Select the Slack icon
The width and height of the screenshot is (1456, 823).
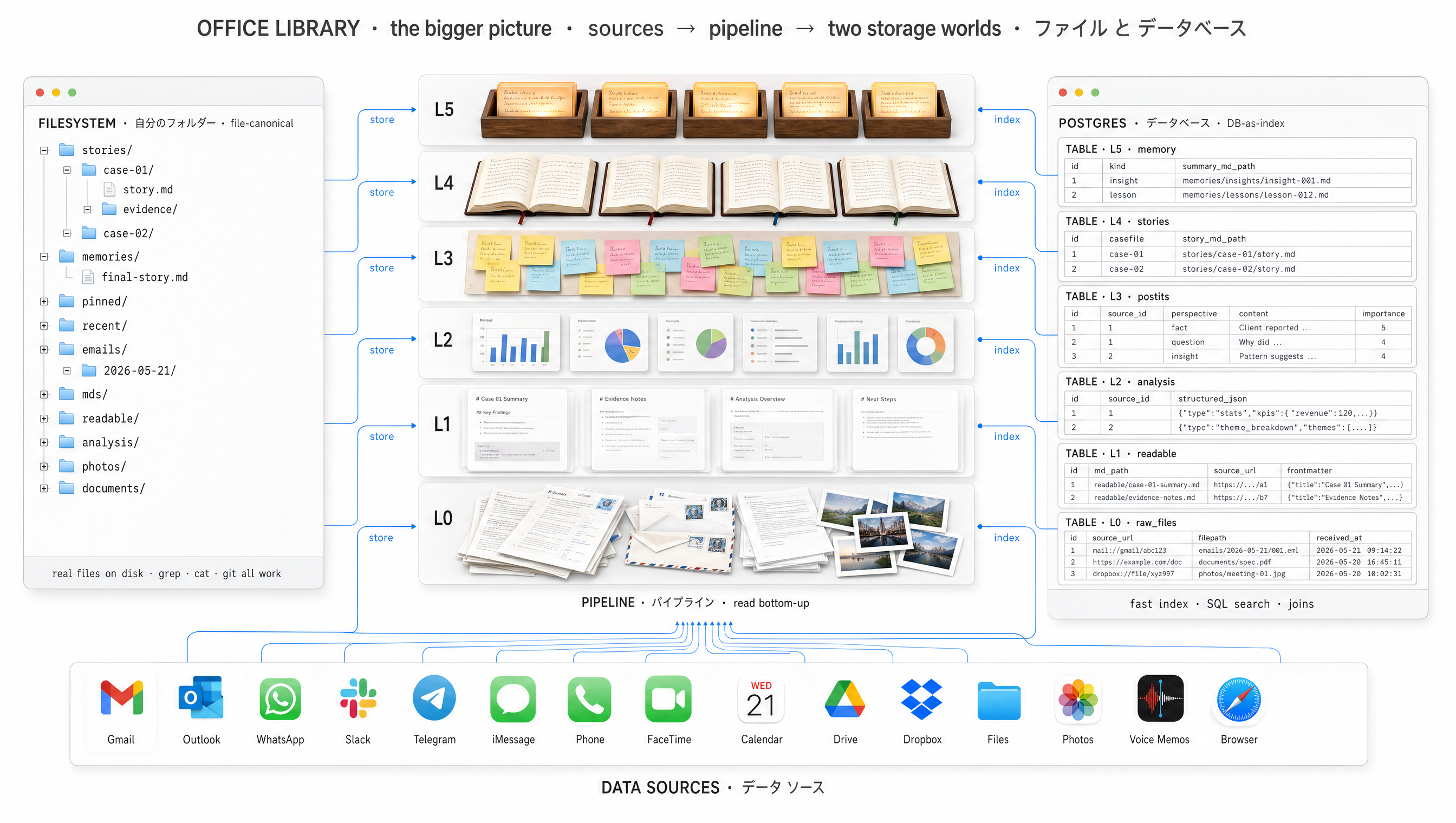pos(358,698)
